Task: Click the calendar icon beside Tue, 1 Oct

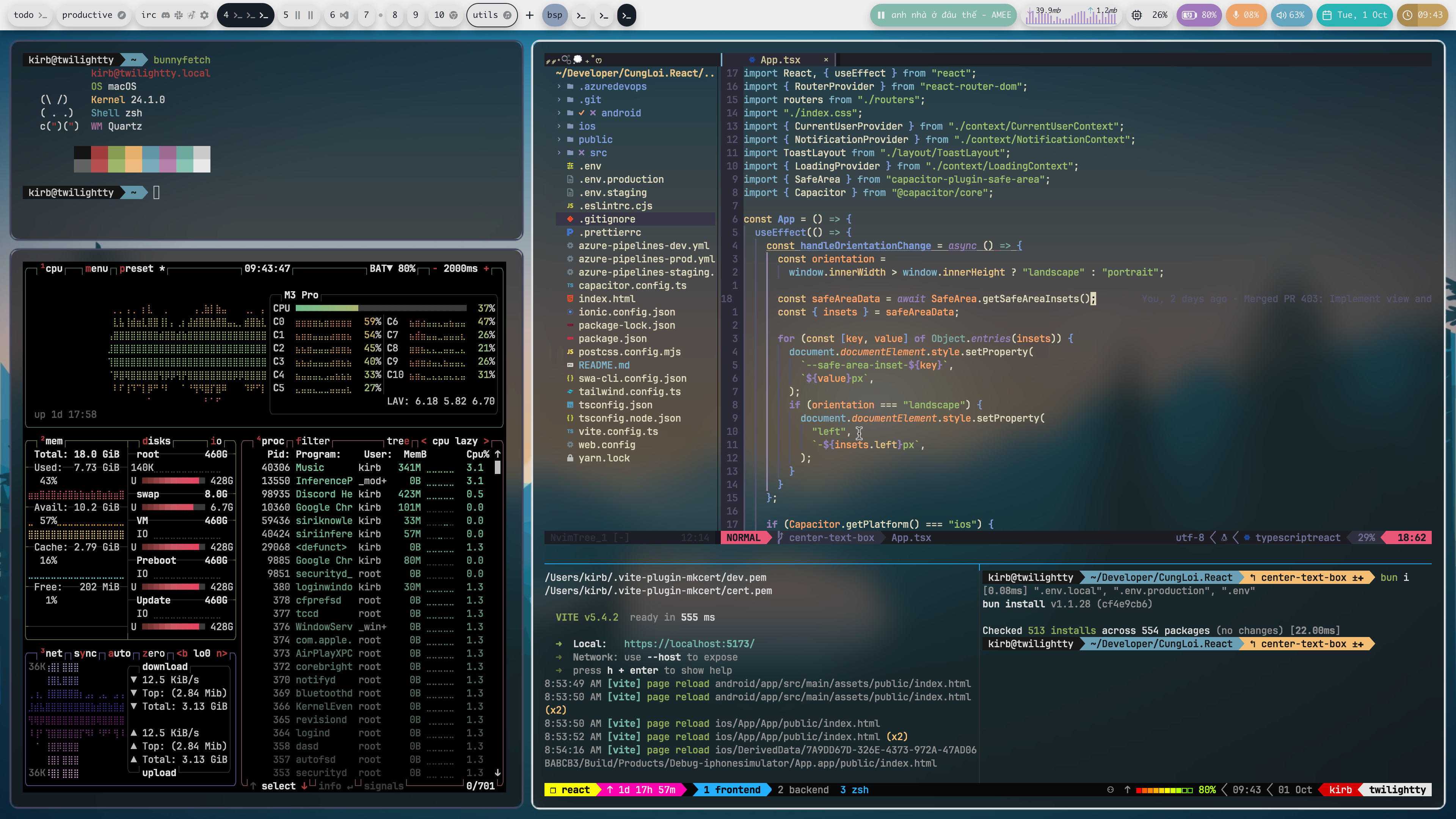Action: [x=1328, y=15]
